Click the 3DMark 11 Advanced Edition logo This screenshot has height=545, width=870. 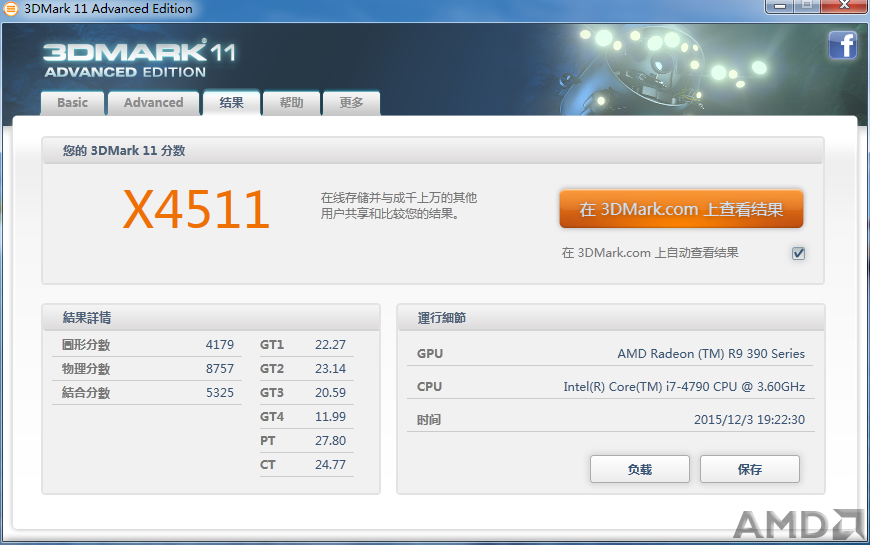[140, 59]
